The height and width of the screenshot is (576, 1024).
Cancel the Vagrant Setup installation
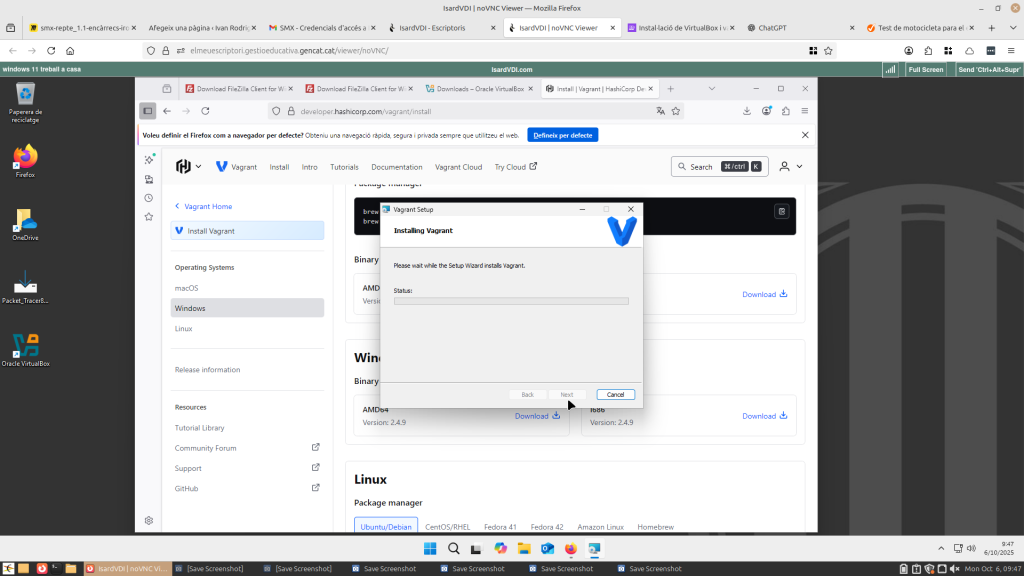pos(615,395)
